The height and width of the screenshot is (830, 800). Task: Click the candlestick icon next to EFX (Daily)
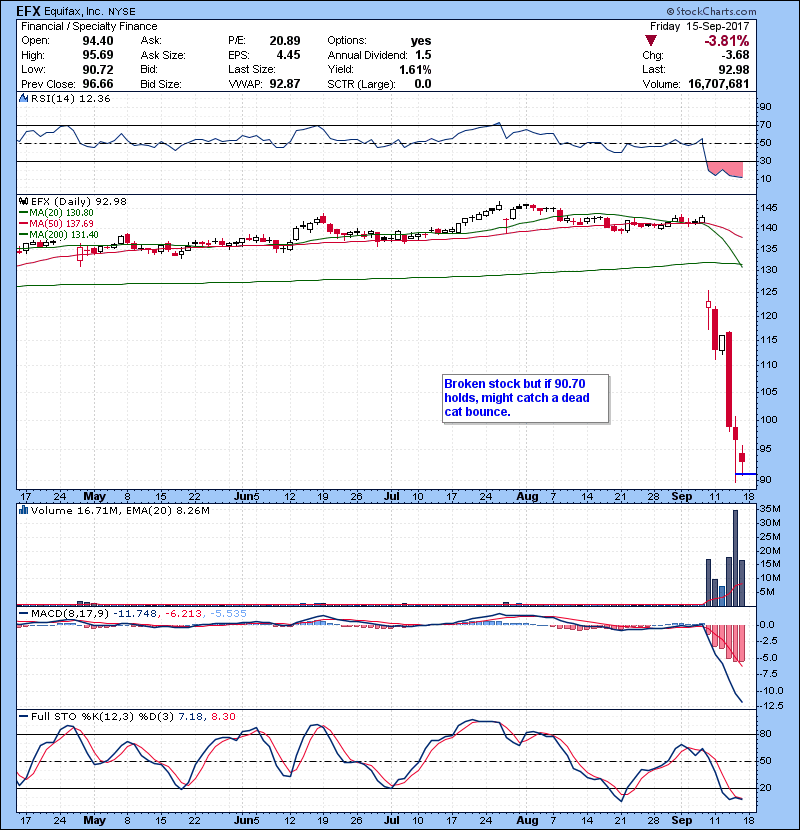23,201
